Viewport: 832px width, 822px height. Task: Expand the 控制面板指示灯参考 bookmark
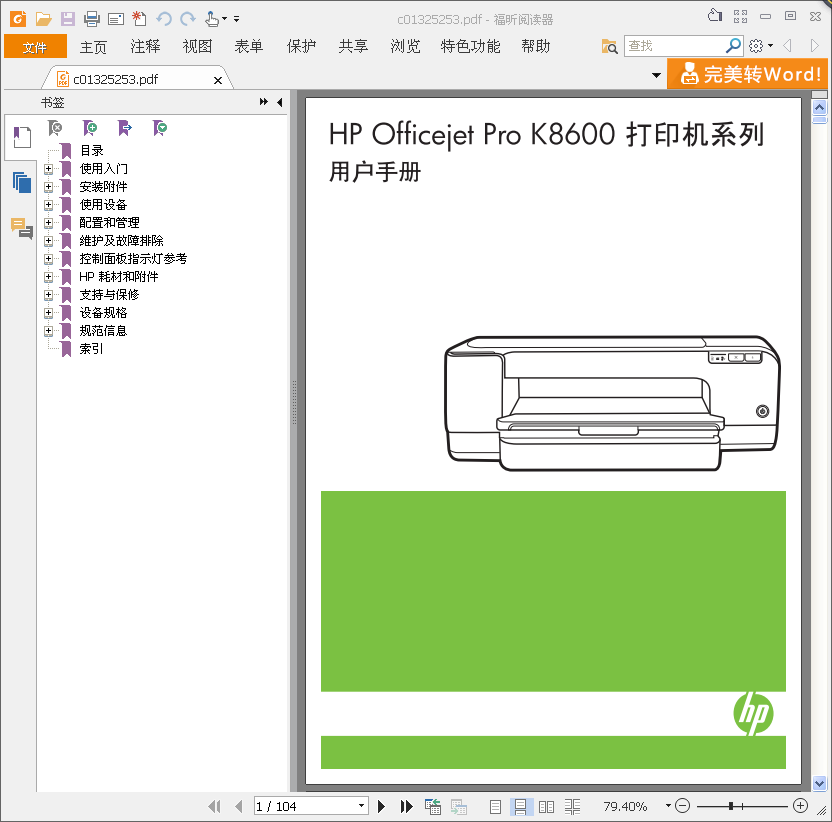coord(48,259)
